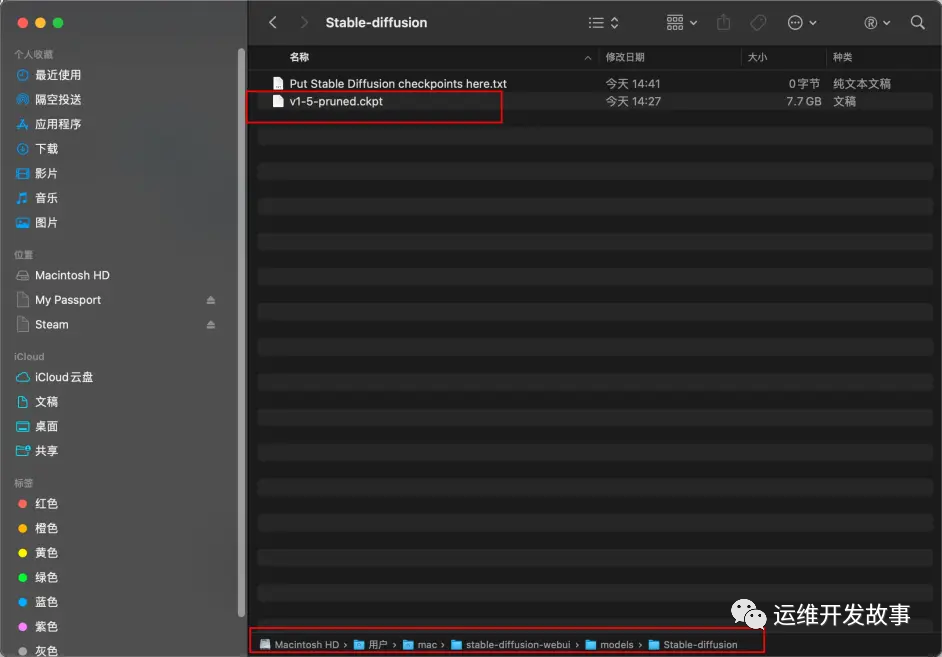This screenshot has height=657, width=942.
Task: Click the Share toolbar icon
Action: (723, 23)
